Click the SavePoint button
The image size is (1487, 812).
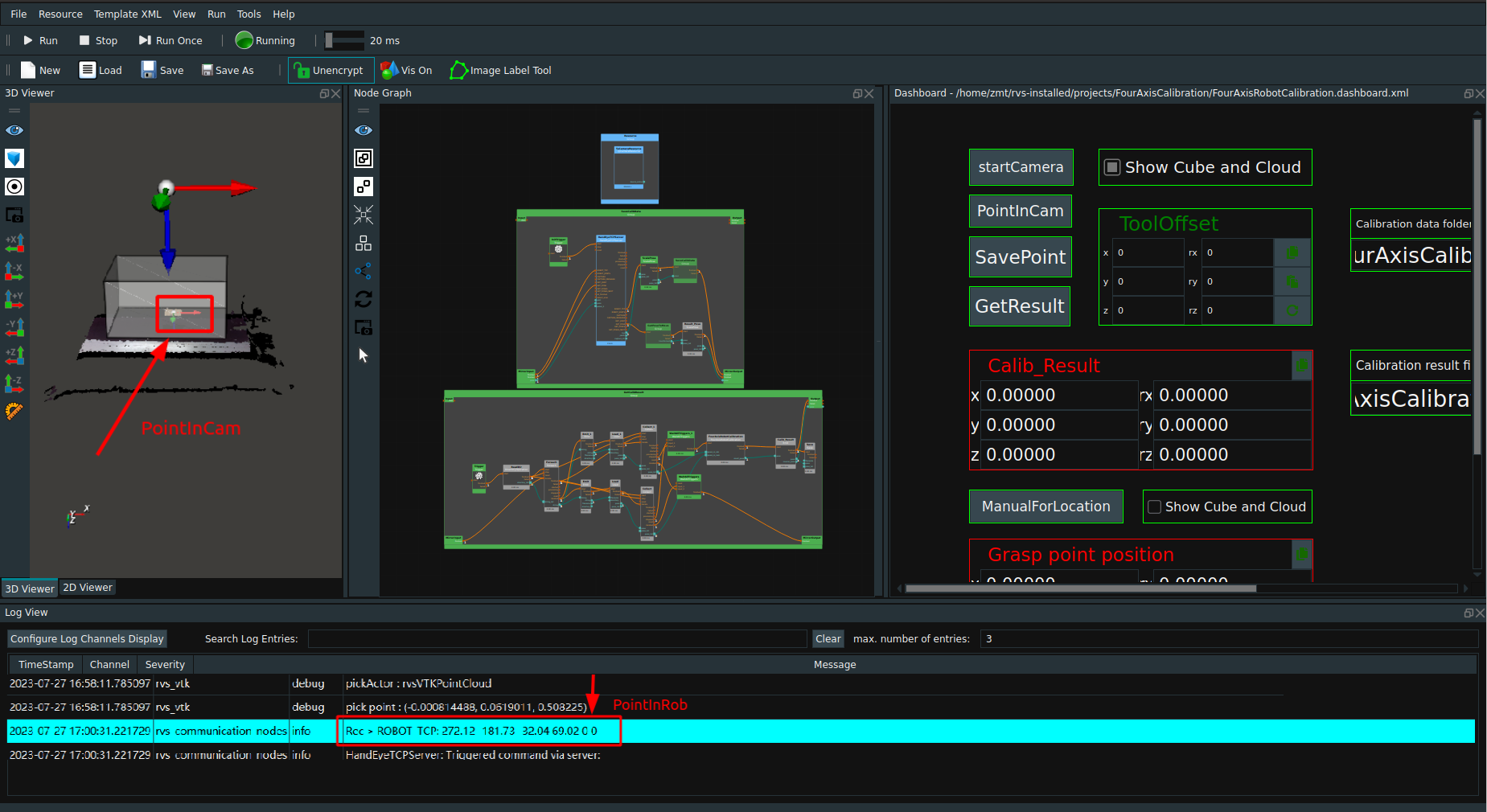pyautogui.click(x=1020, y=256)
